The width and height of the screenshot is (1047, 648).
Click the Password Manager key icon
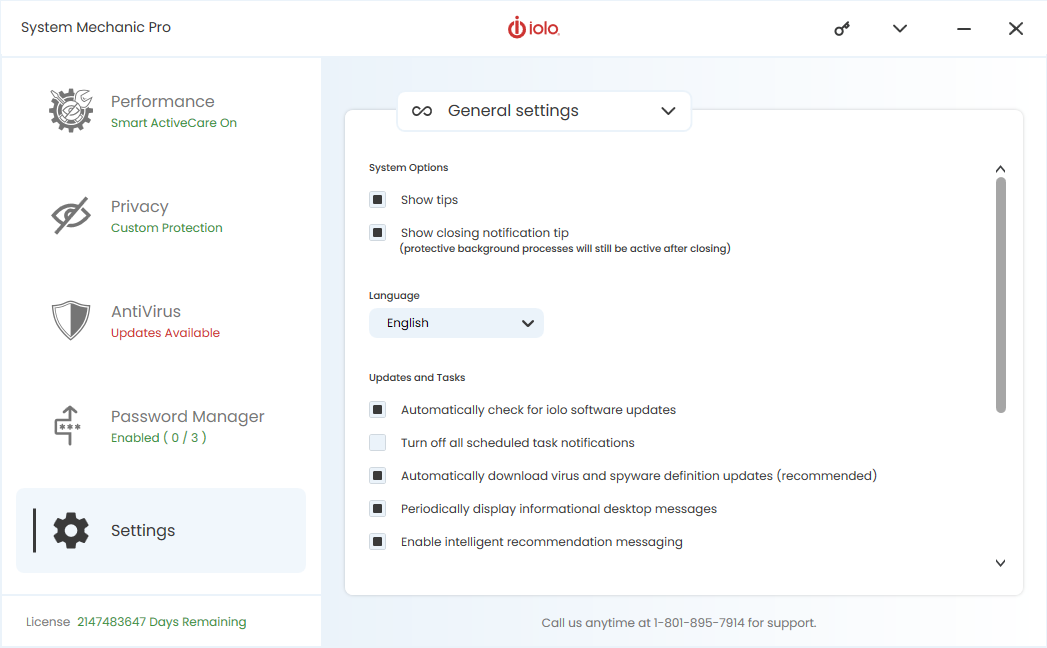pos(67,425)
